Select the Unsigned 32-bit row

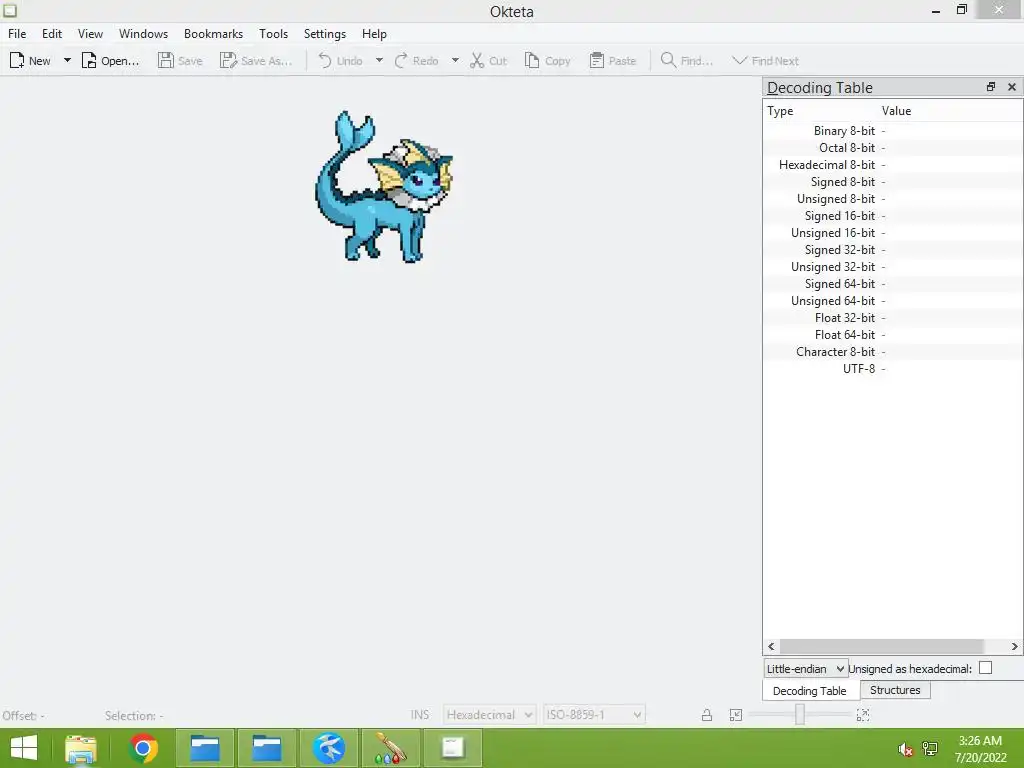893,266
